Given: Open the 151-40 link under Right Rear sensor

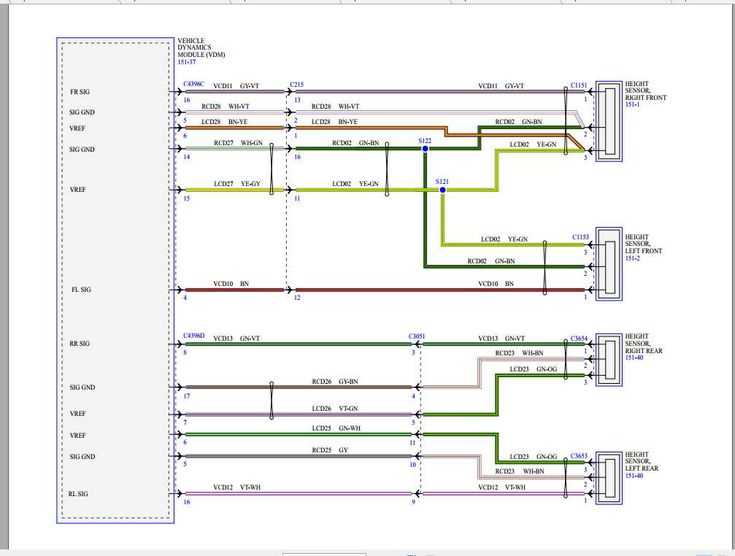Looking at the screenshot, I should (634, 358).
